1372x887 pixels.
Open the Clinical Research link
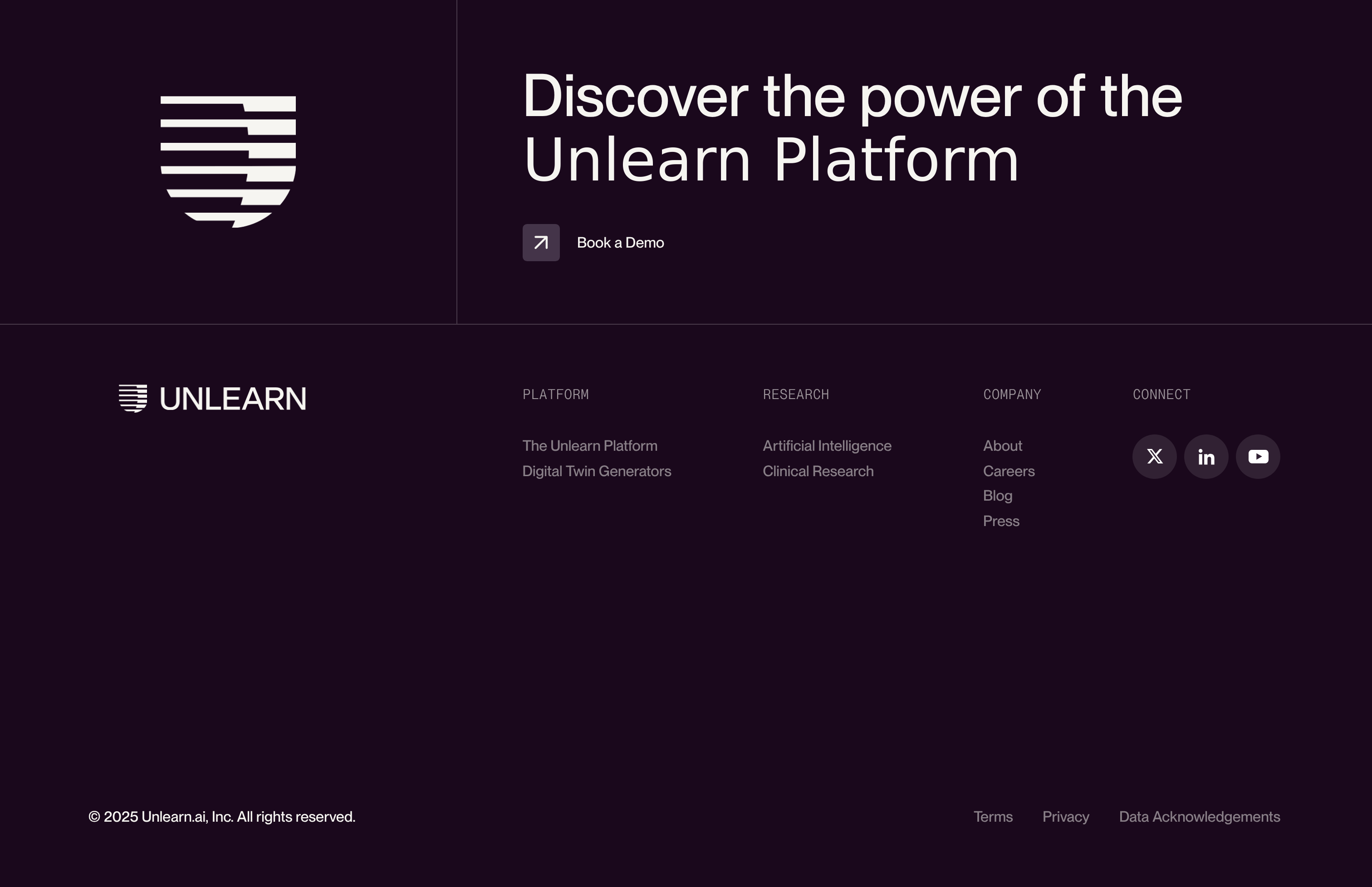pyautogui.click(x=818, y=471)
